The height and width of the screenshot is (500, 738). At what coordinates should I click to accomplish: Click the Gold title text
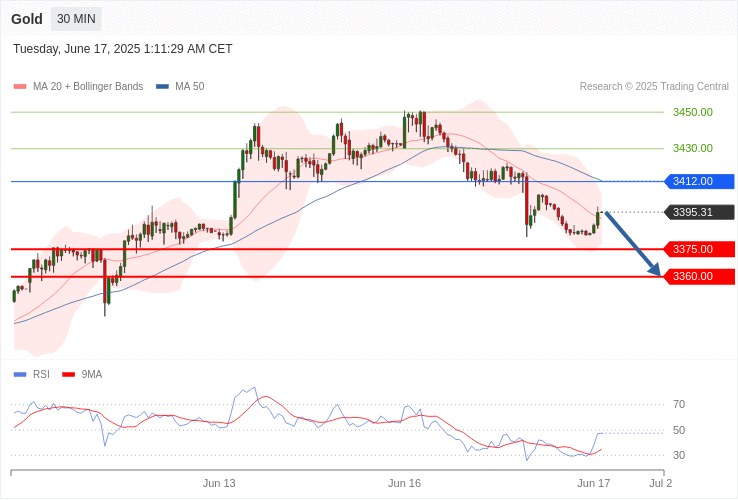click(x=27, y=19)
